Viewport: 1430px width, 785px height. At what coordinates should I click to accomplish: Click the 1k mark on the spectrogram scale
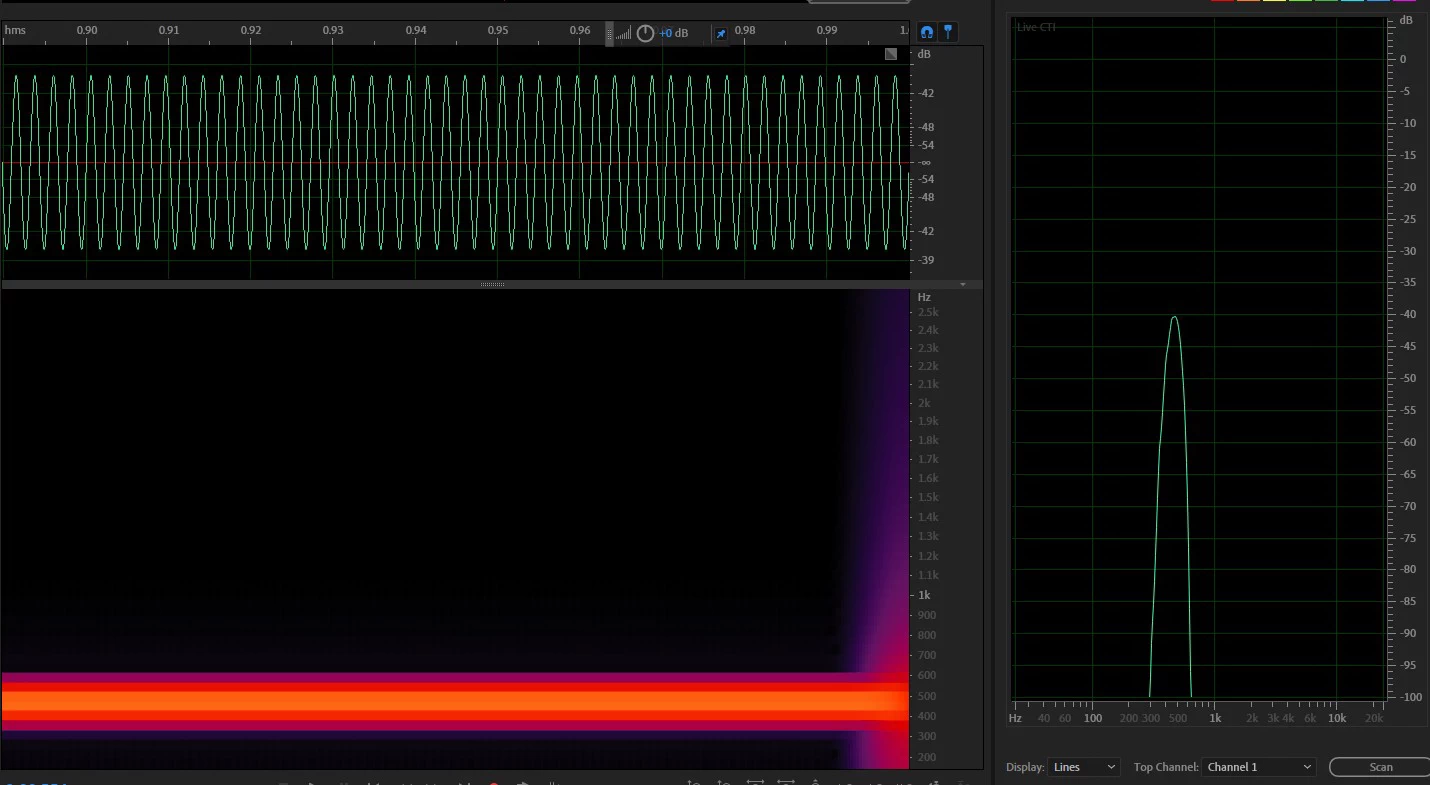pos(924,595)
